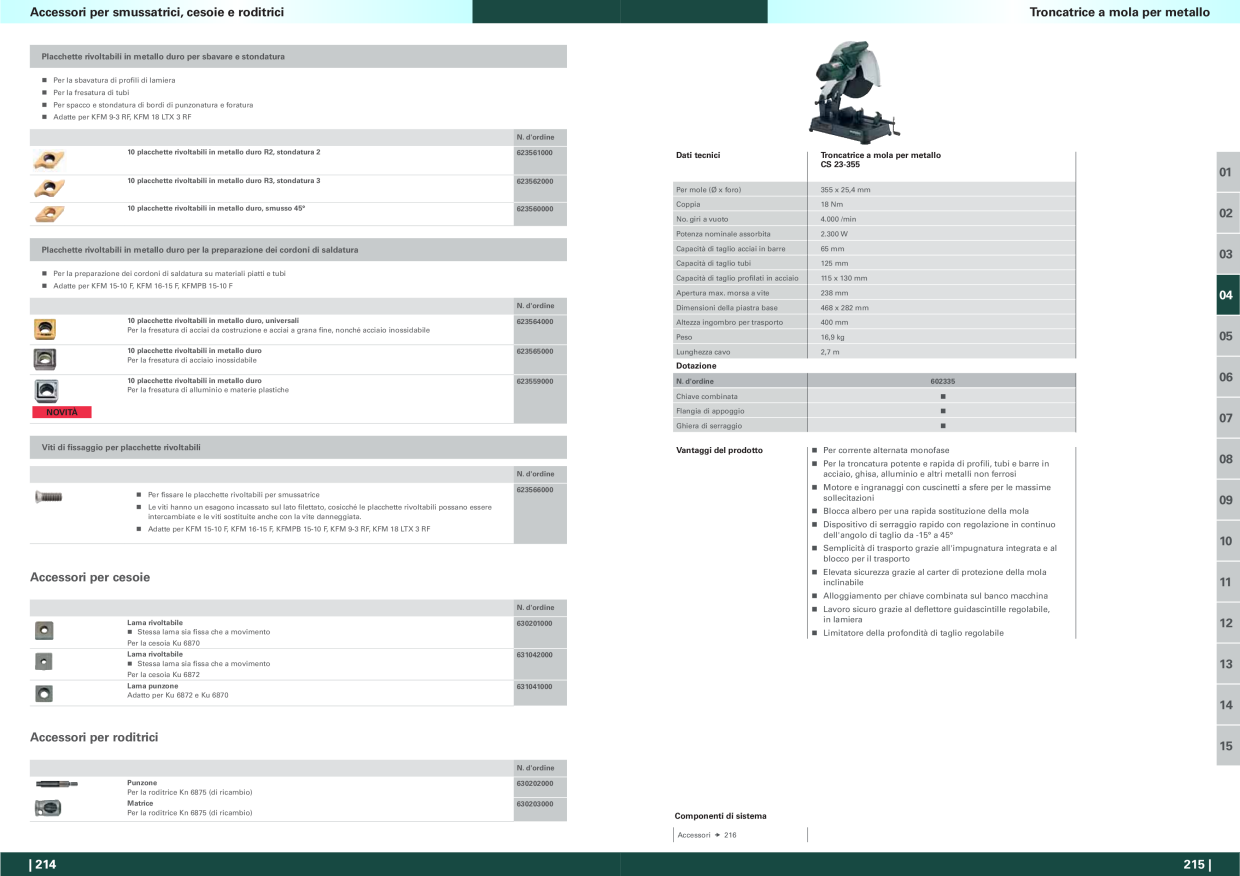Click the Viti di fissaggio section header
This screenshot has width=1240, height=876.
[298, 447]
